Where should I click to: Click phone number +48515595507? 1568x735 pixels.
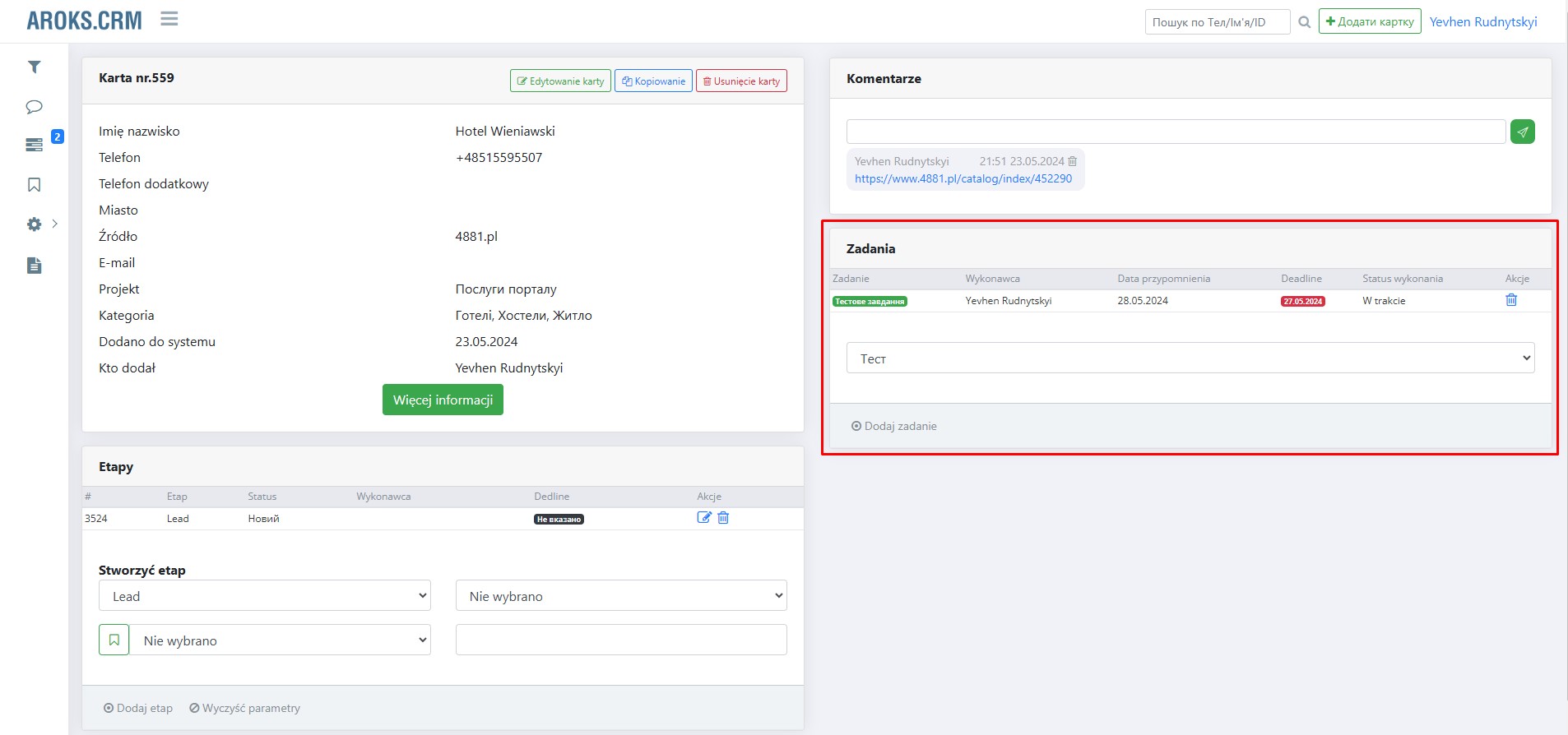point(499,157)
